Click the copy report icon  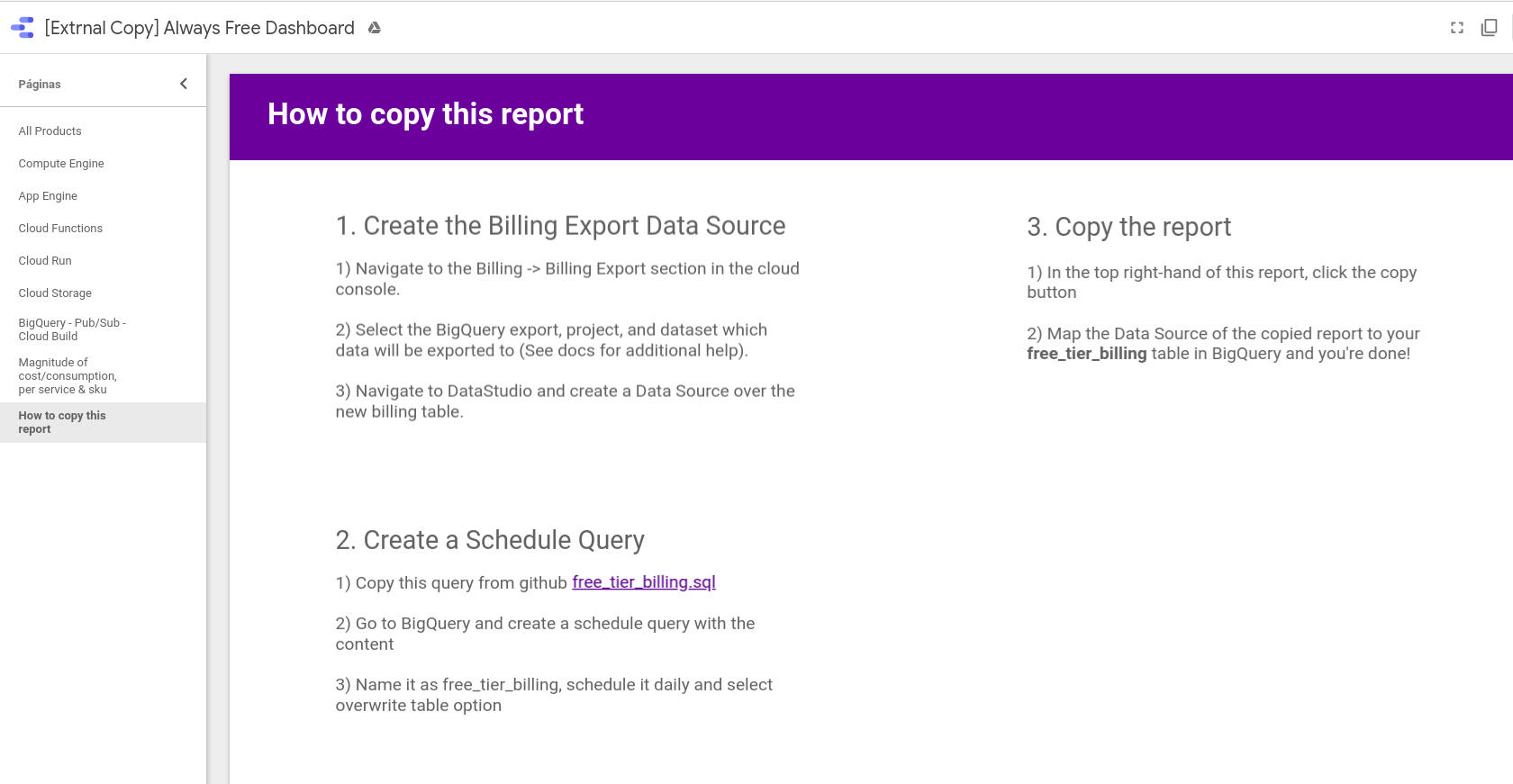(1490, 28)
